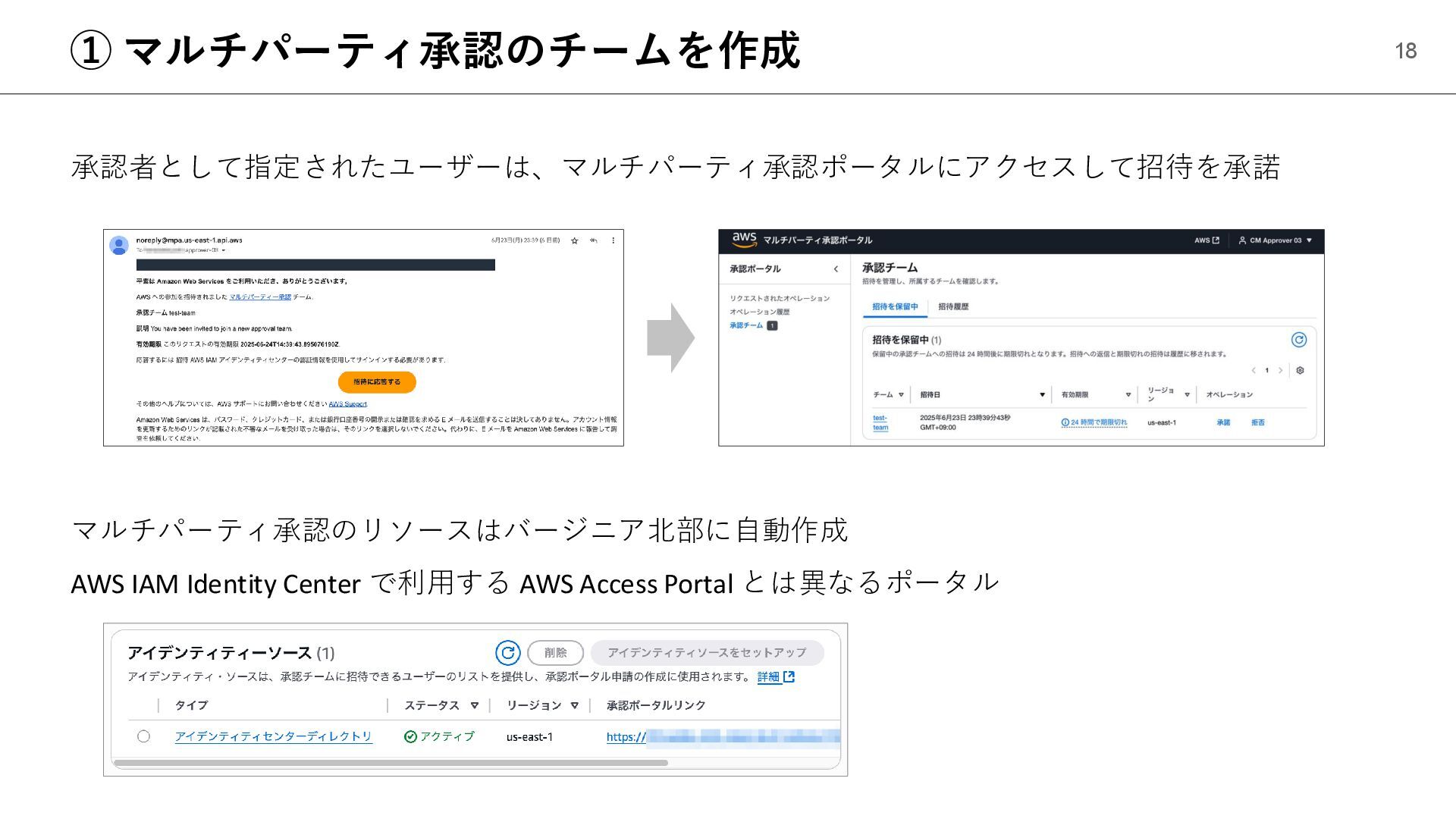Open the blurred https:// approval portal link
The width and height of the screenshot is (1456, 819).
click(723, 737)
